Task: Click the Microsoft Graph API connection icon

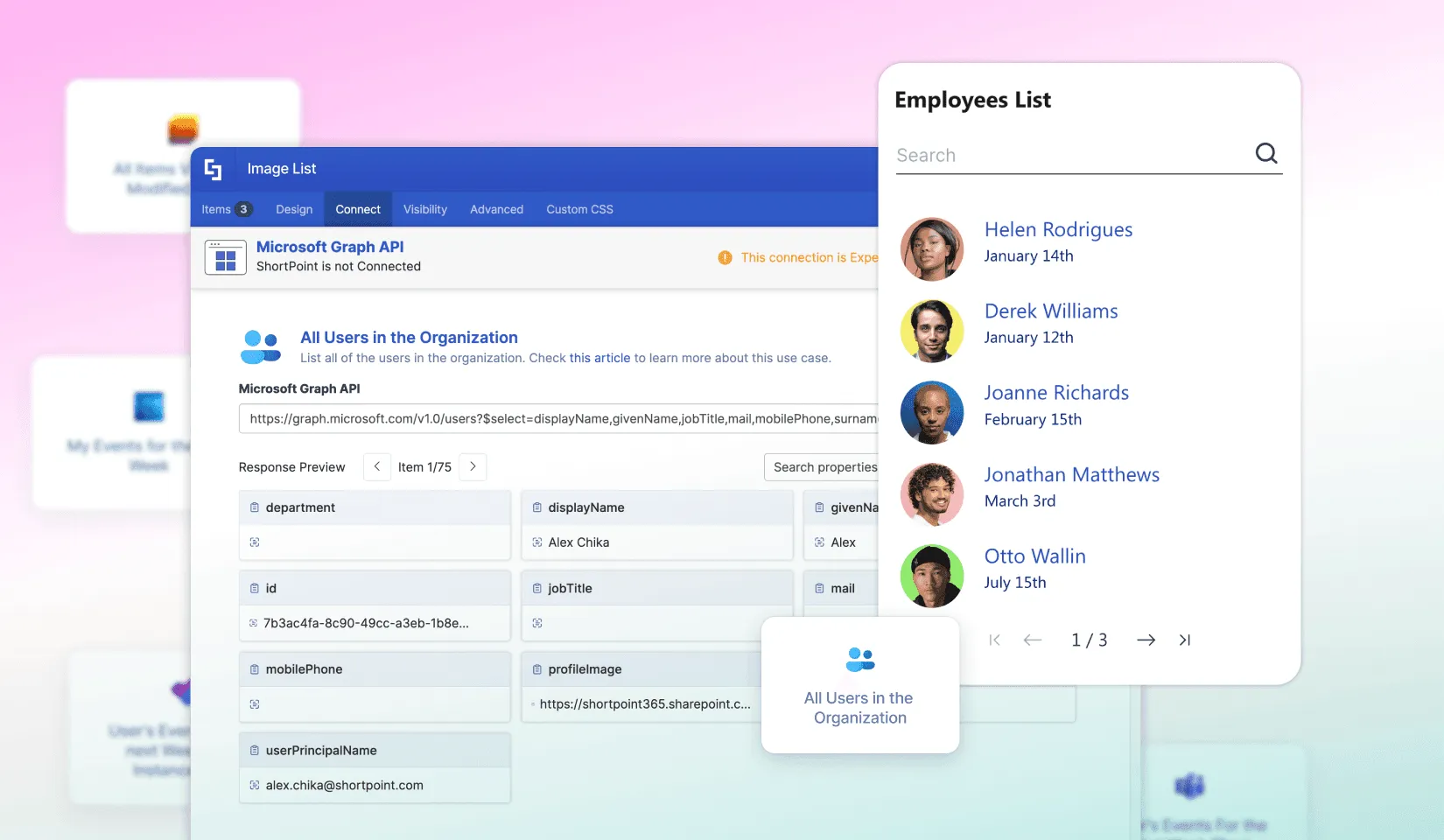Action: 226,257
